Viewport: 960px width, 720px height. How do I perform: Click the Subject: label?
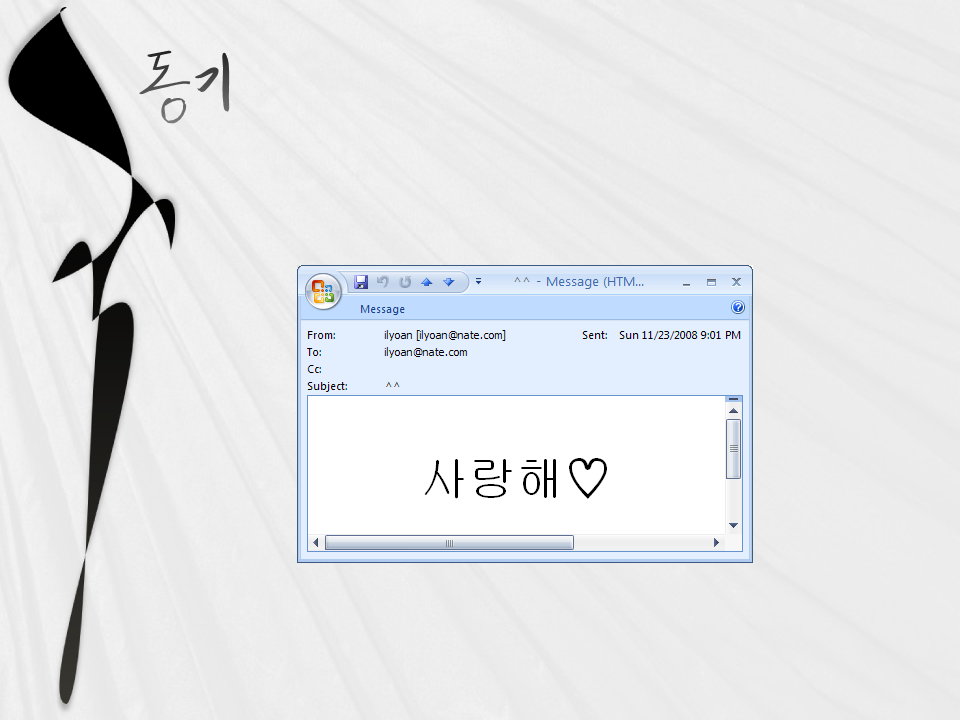[328, 386]
